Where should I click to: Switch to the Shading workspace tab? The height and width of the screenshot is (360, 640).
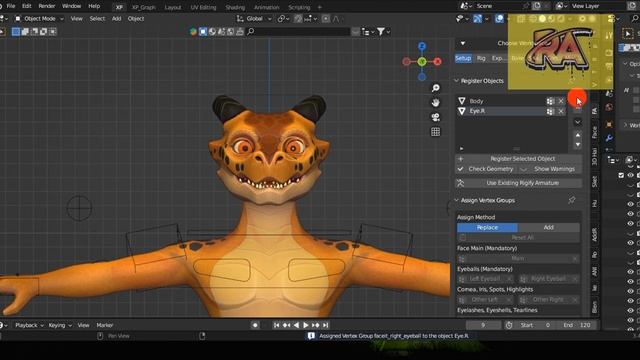pyautogui.click(x=235, y=7)
